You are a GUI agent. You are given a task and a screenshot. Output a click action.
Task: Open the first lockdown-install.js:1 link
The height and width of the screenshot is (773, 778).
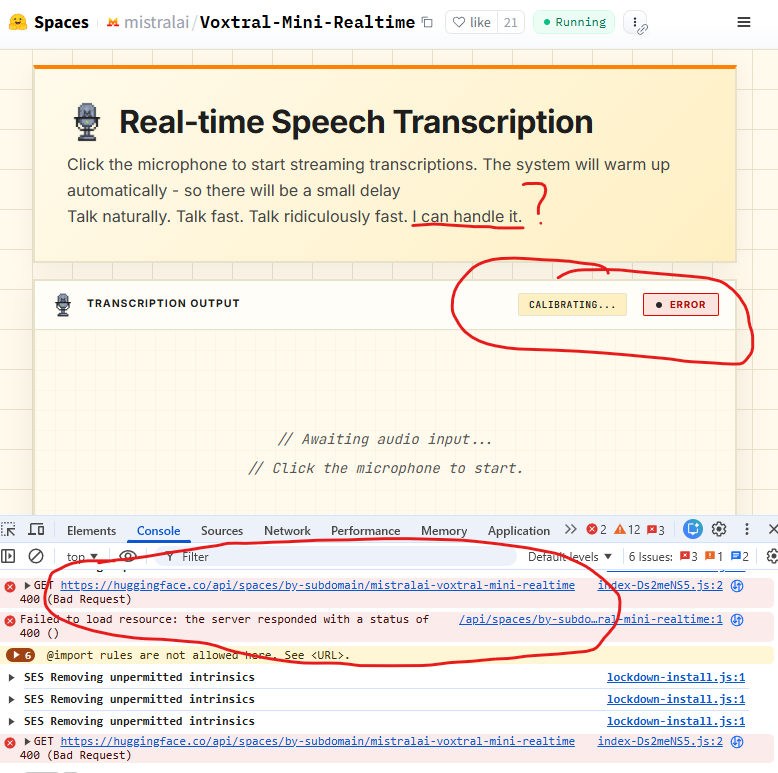point(676,677)
